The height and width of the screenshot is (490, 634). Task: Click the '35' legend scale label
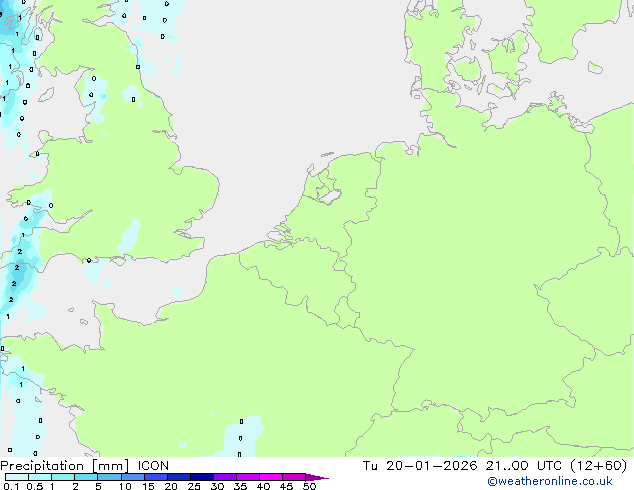click(240, 486)
